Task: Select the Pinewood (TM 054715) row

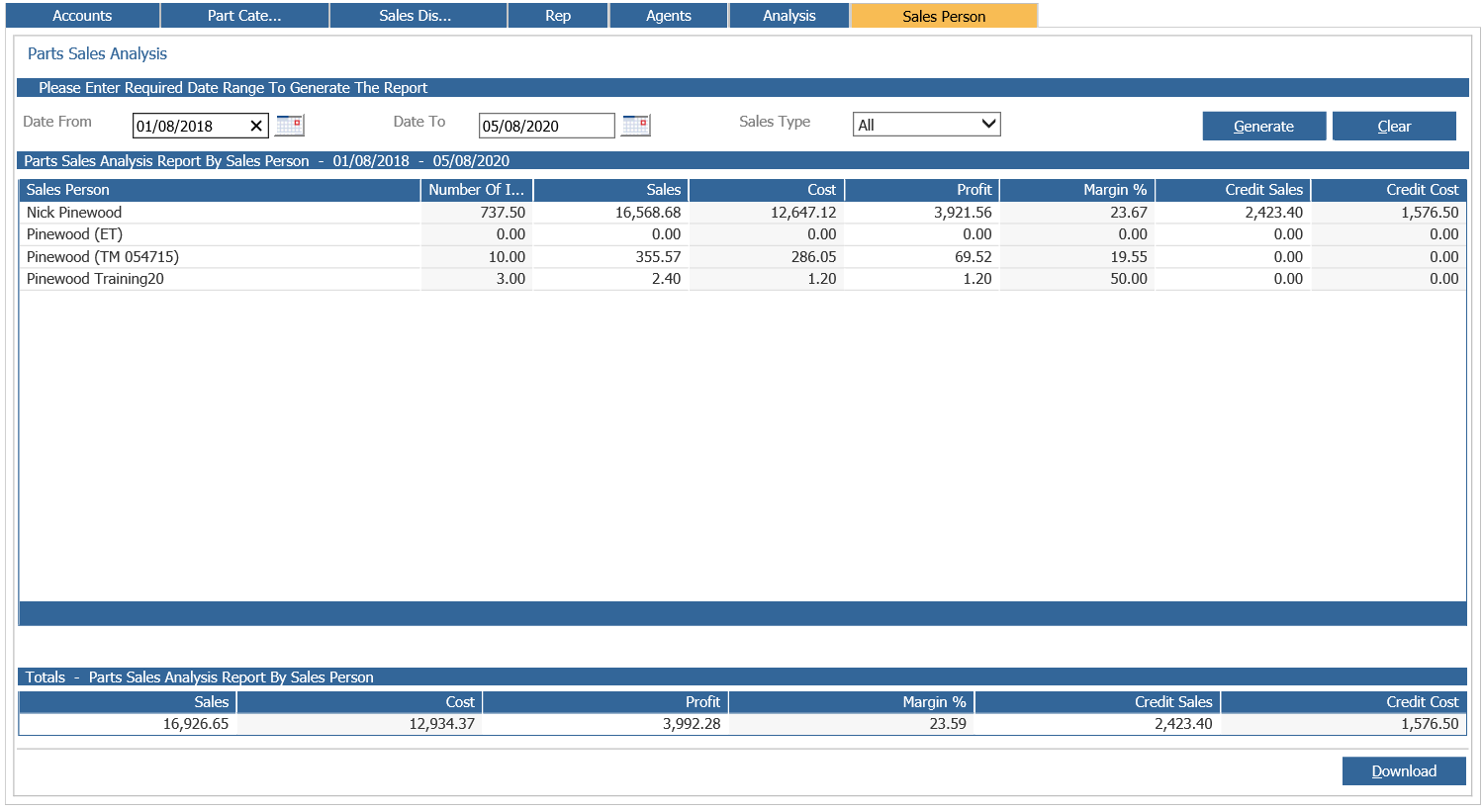Action: 742,257
